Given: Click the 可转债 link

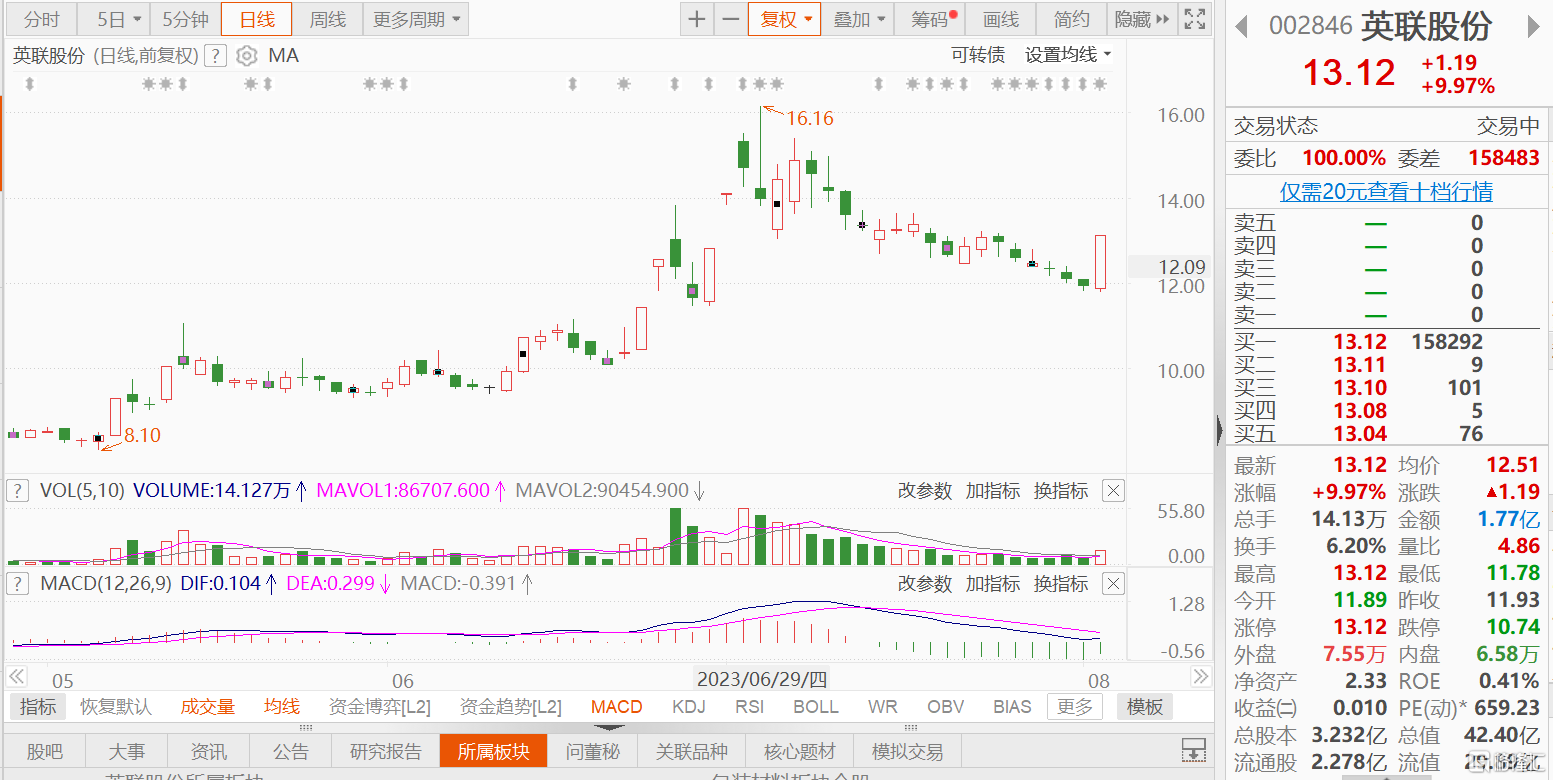Looking at the screenshot, I should click(977, 55).
